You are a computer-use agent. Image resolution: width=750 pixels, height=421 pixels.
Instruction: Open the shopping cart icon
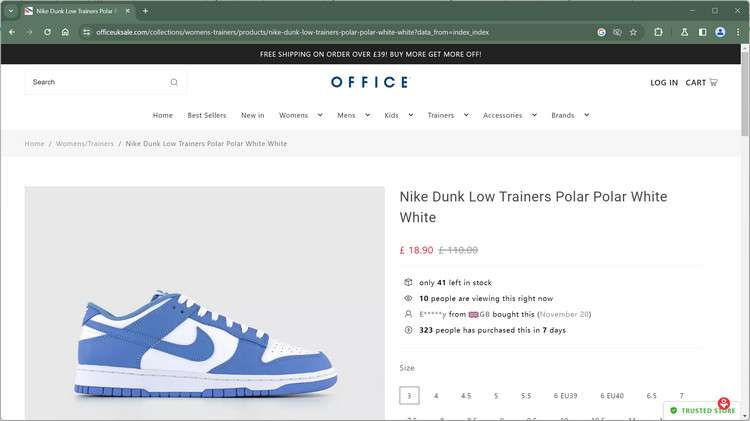(x=713, y=82)
